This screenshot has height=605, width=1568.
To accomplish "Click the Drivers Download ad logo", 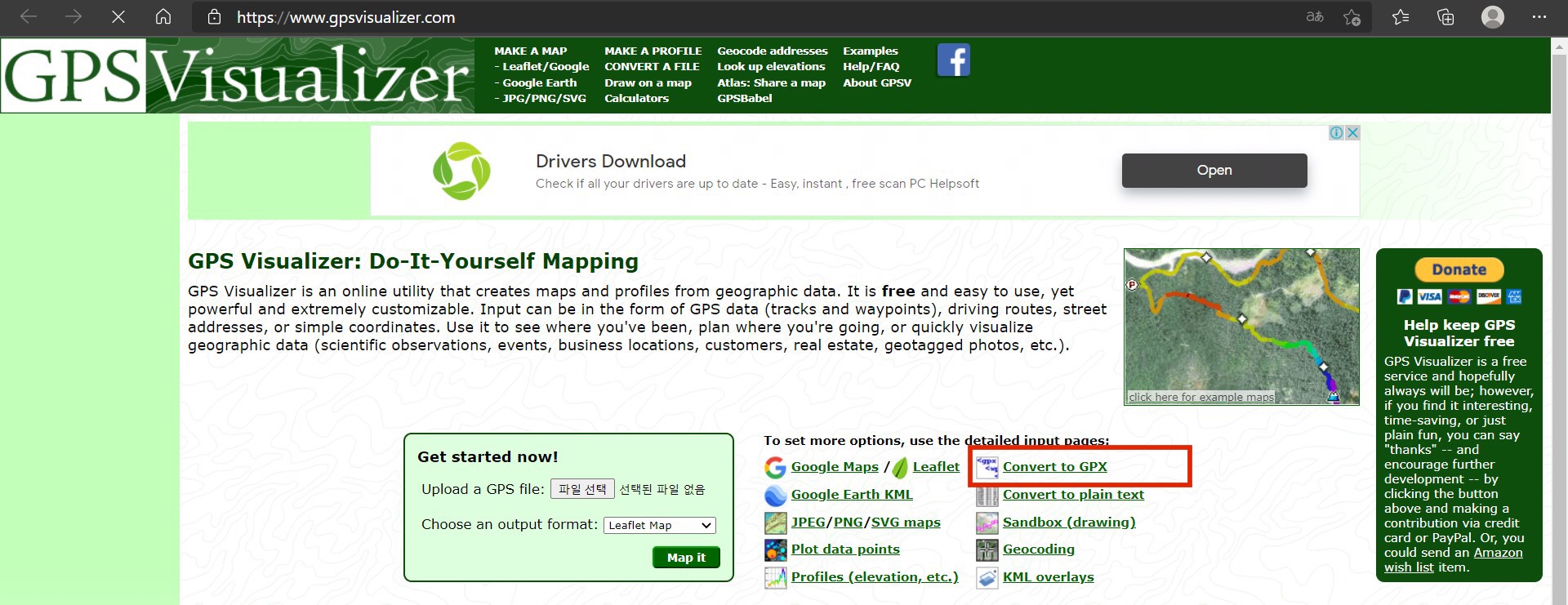I will (x=461, y=171).
